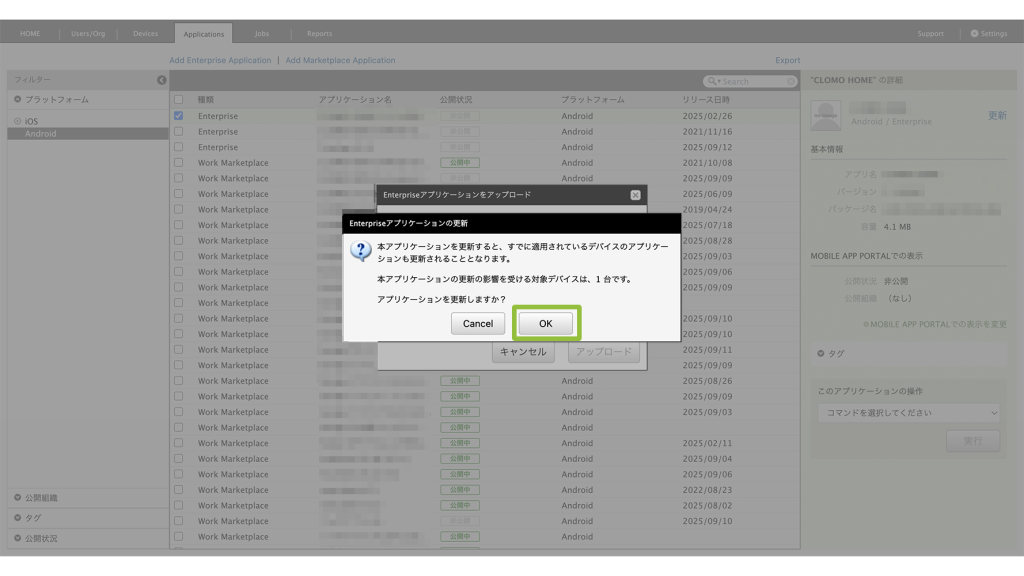Click Cancel in the update confirmation dialog
Image resolution: width=1024 pixels, height=576 pixels.
[x=478, y=323]
